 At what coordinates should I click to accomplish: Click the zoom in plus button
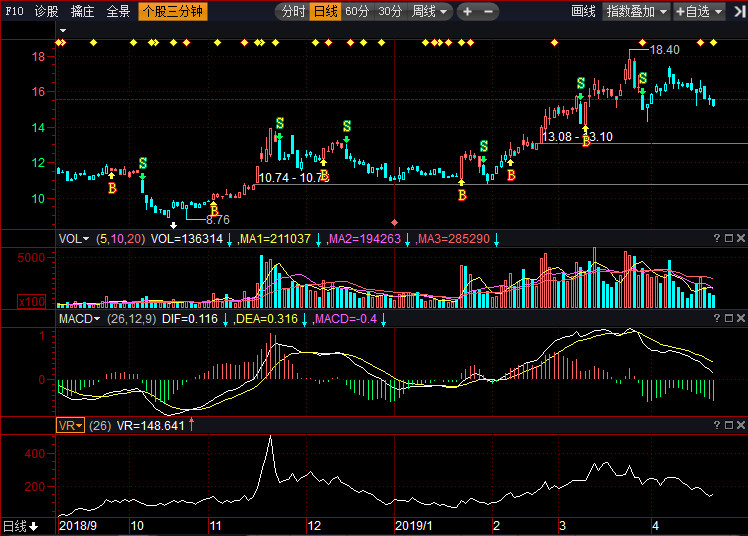pyautogui.click(x=468, y=11)
